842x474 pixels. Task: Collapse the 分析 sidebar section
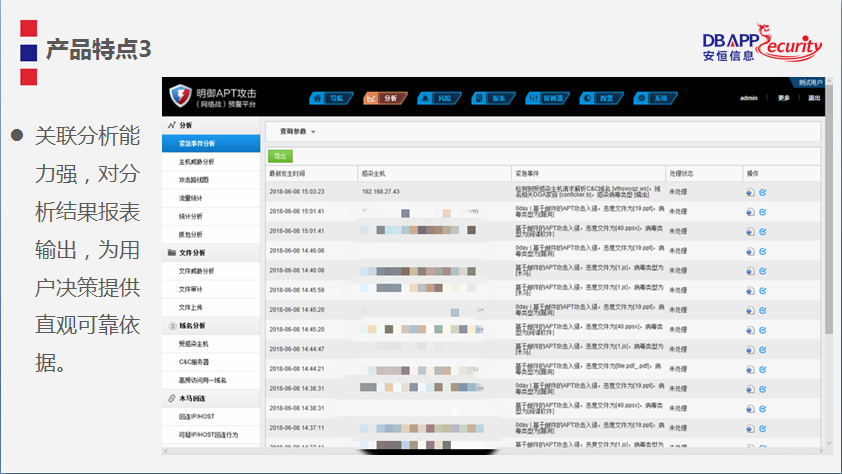coord(211,125)
